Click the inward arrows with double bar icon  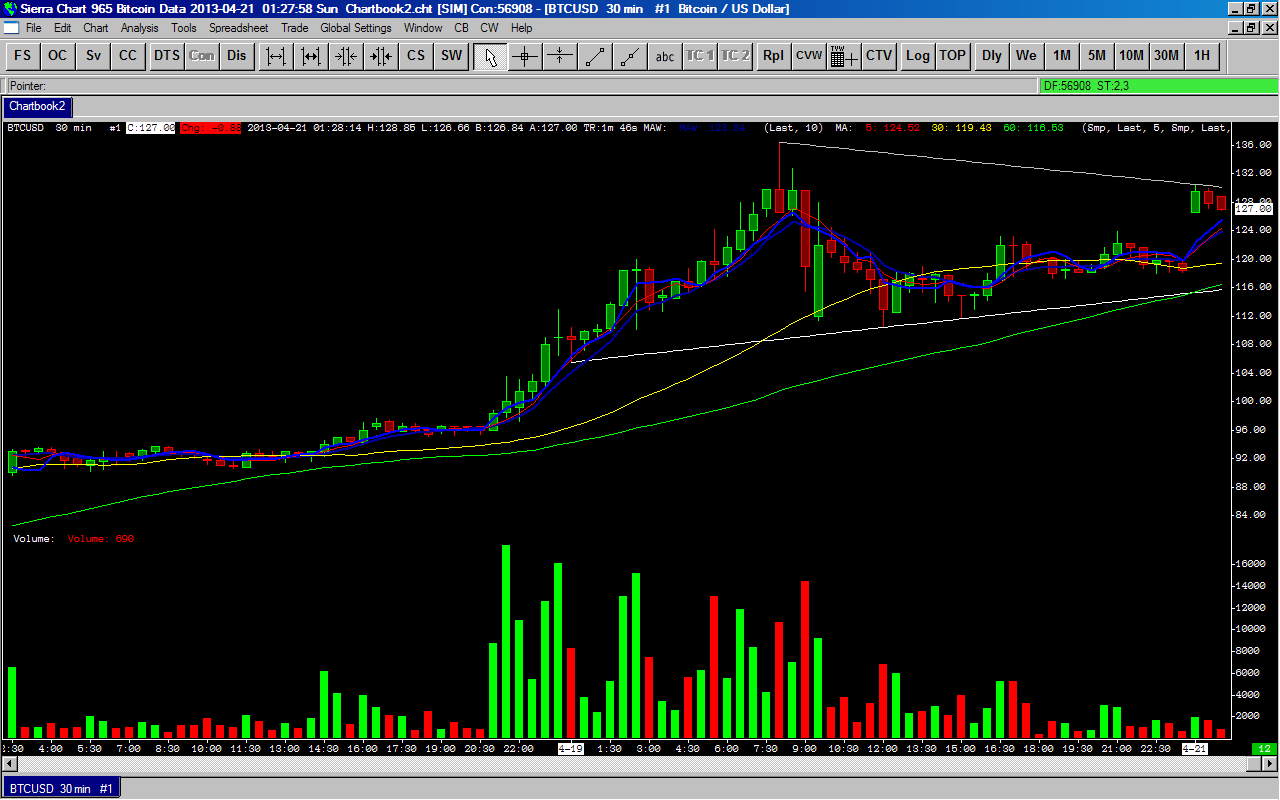tap(346, 56)
